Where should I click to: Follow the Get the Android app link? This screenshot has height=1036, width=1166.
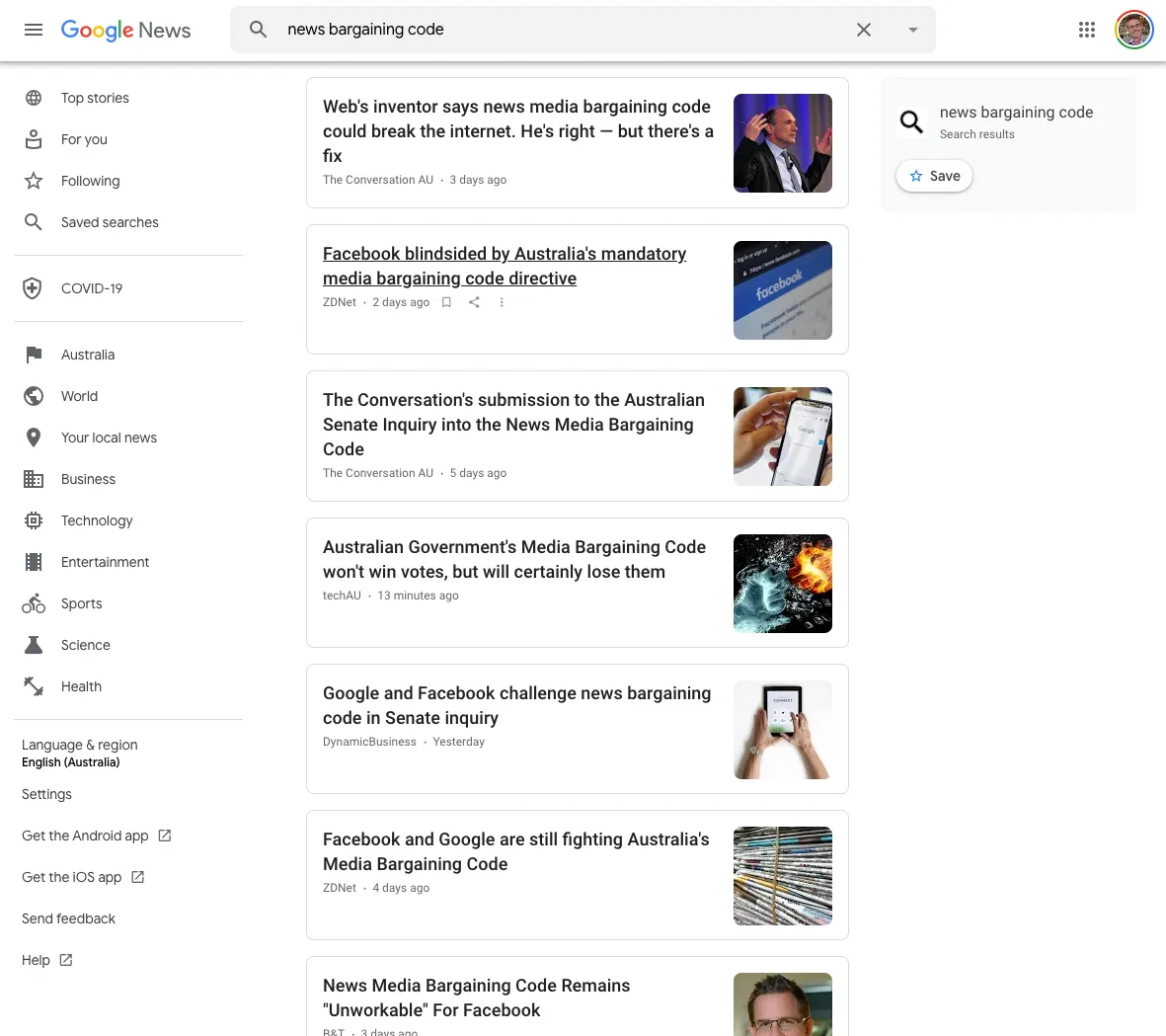coord(97,836)
